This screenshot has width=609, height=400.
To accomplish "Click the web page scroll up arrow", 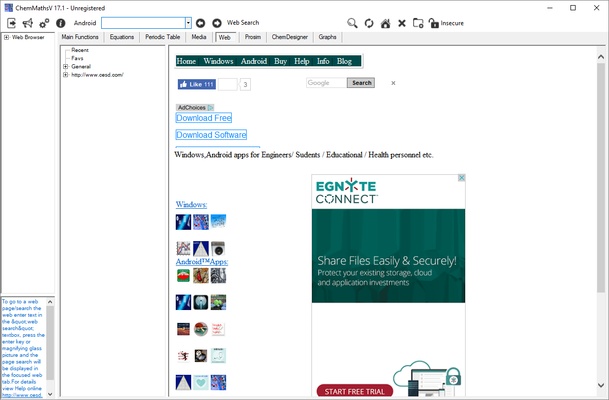I will tap(601, 57).
